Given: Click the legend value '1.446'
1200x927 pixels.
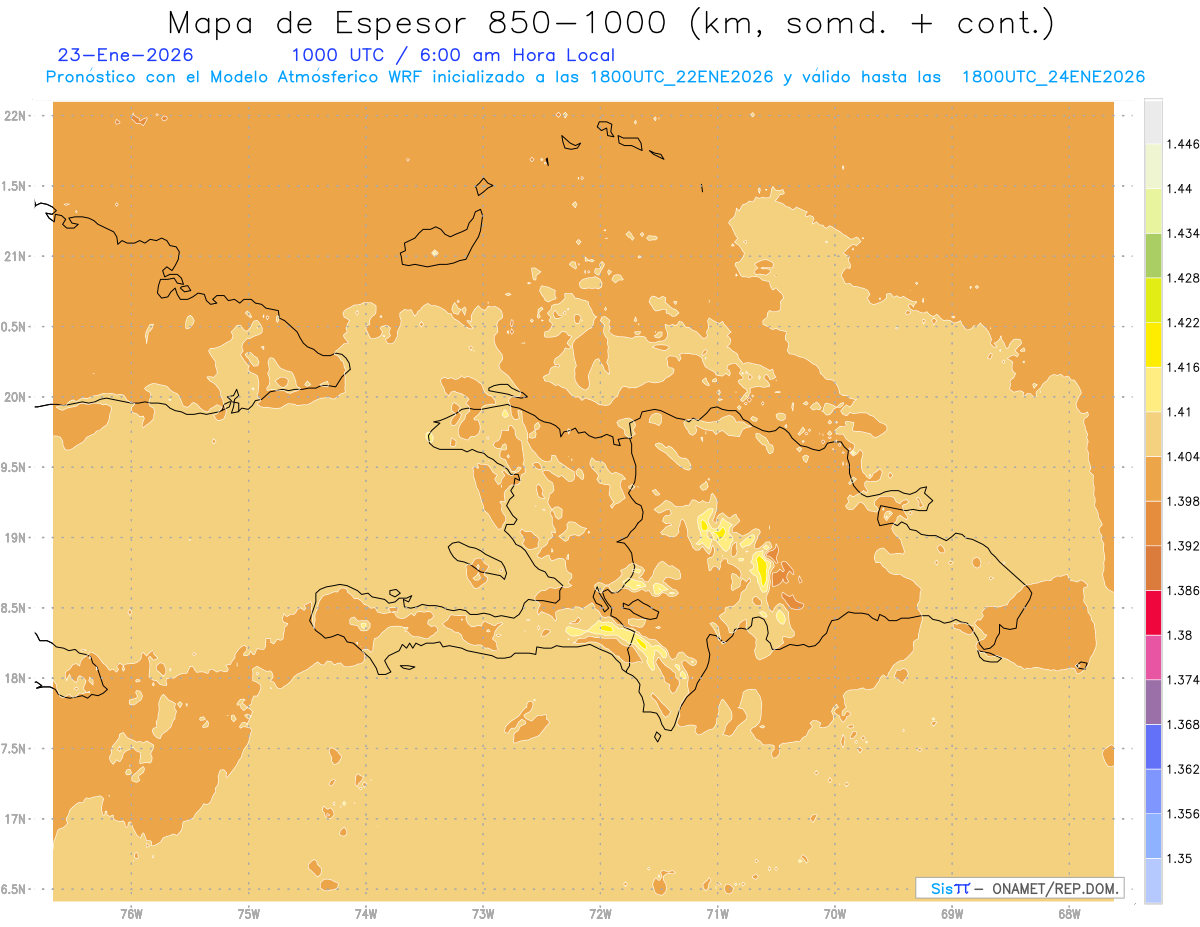Looking at the screenshot, I should coord(1183,144).
